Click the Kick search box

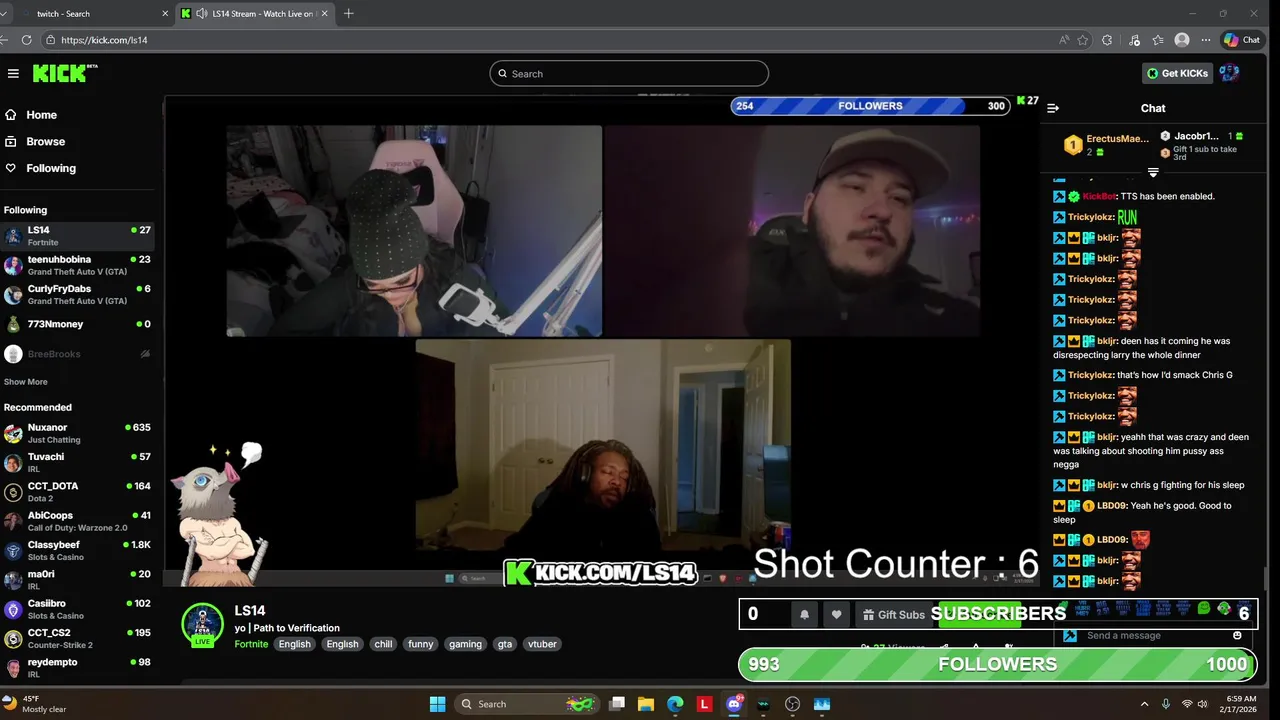(x=629, y=73)
